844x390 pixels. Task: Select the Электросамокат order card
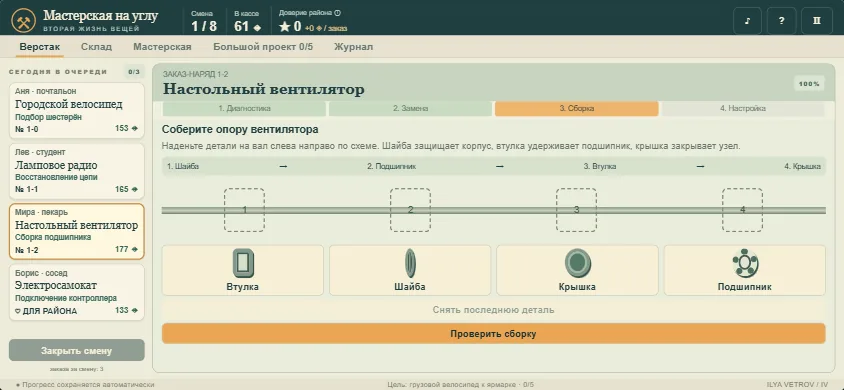coord(76,292)
